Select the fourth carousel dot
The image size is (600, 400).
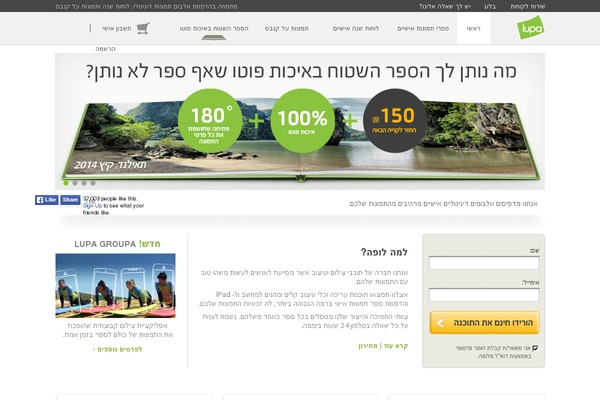(x=93, y=183)
